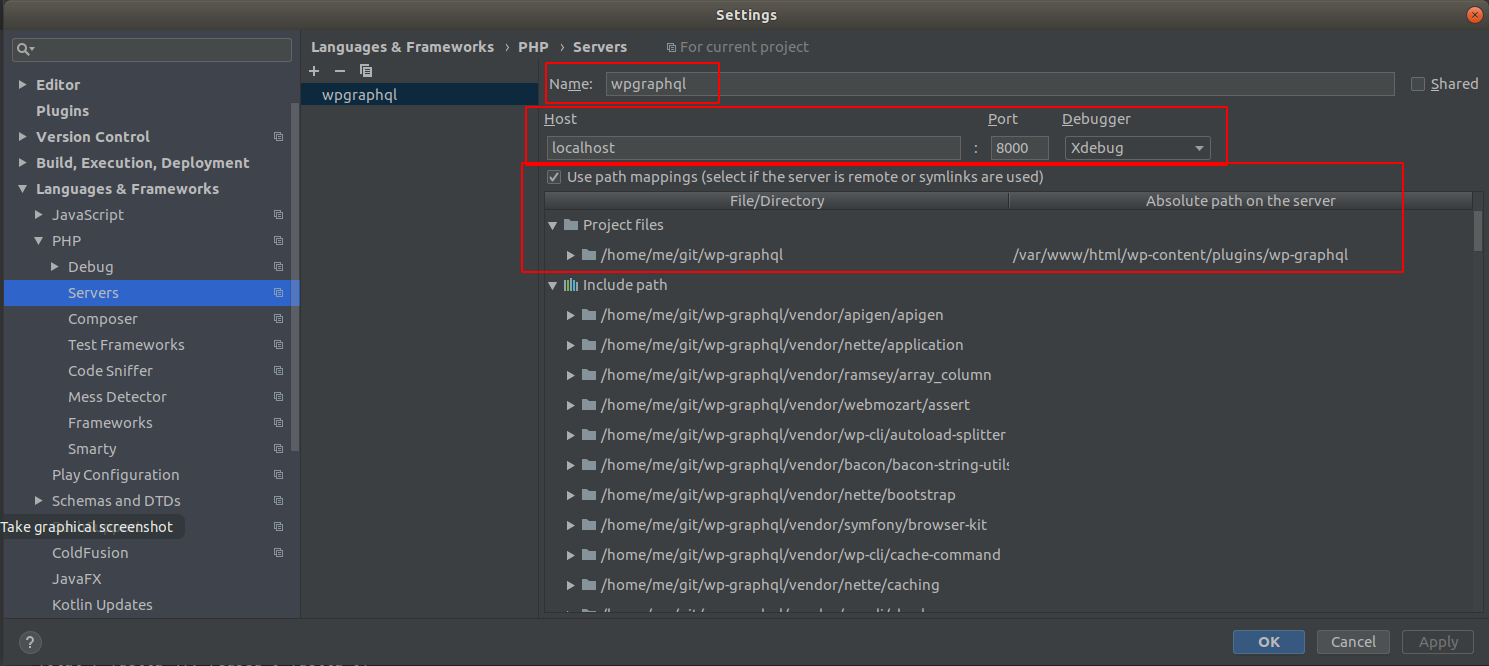Screen dimensions: 1489x666
Task: Click the OK button
Action: point(1269,642)
